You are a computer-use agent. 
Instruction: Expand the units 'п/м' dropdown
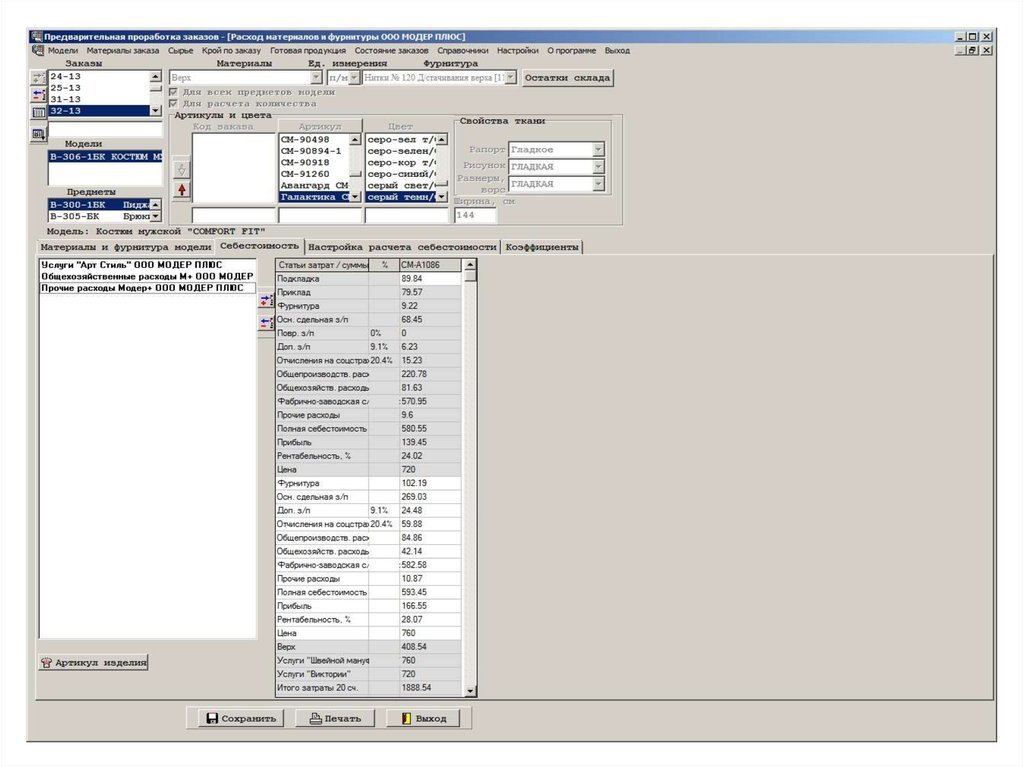tap(354, 77)
